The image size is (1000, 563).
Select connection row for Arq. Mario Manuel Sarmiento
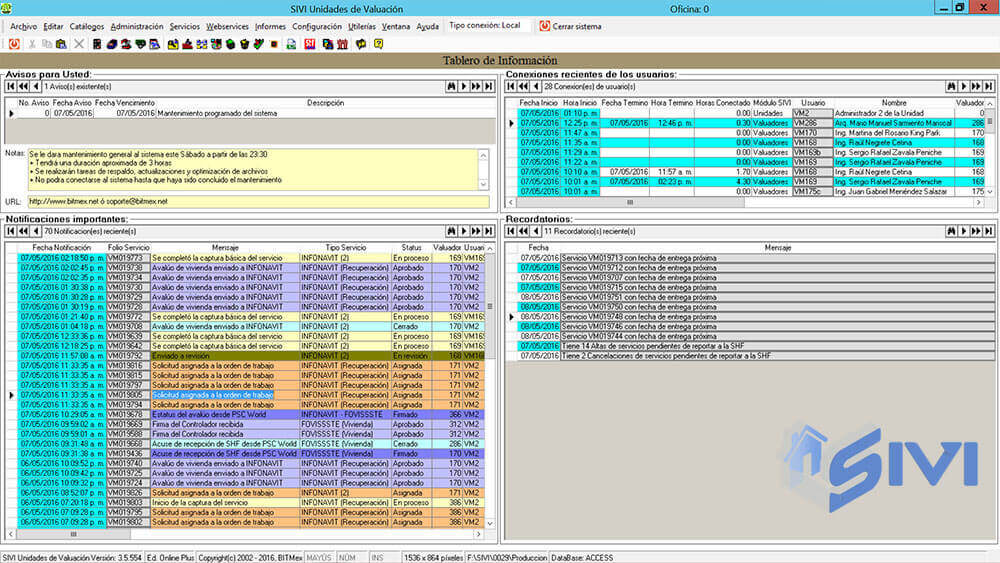(752, 123)
